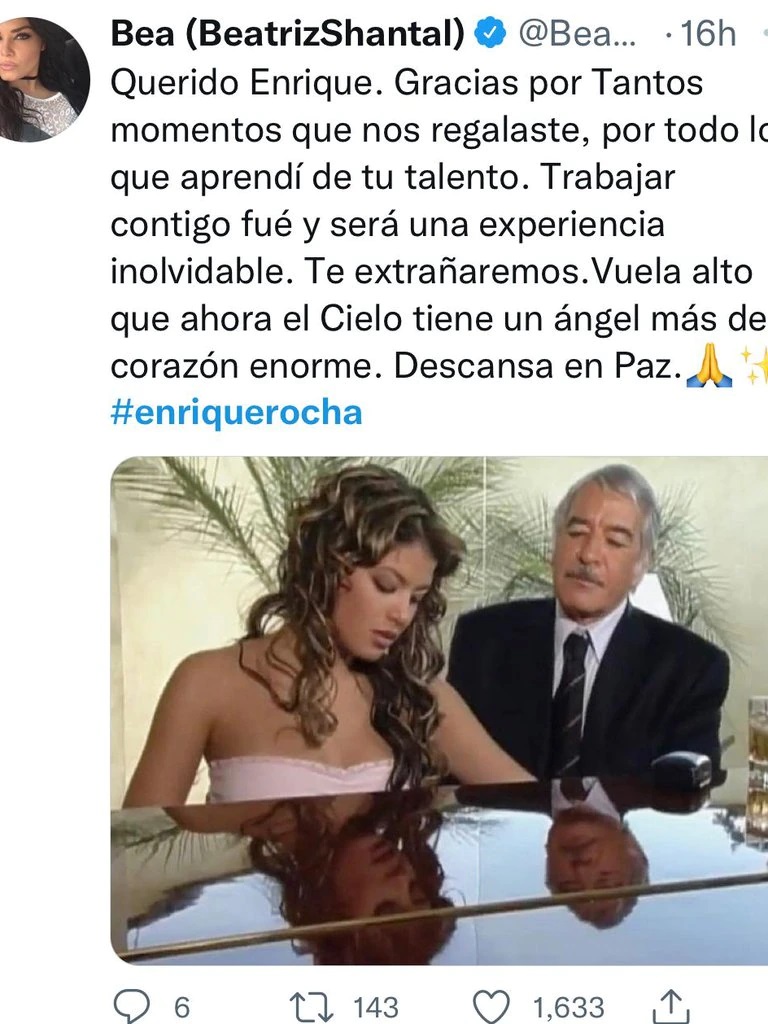Tap the reply speech bubble icon
The image size is (768, 1024).
(131, 1006)
